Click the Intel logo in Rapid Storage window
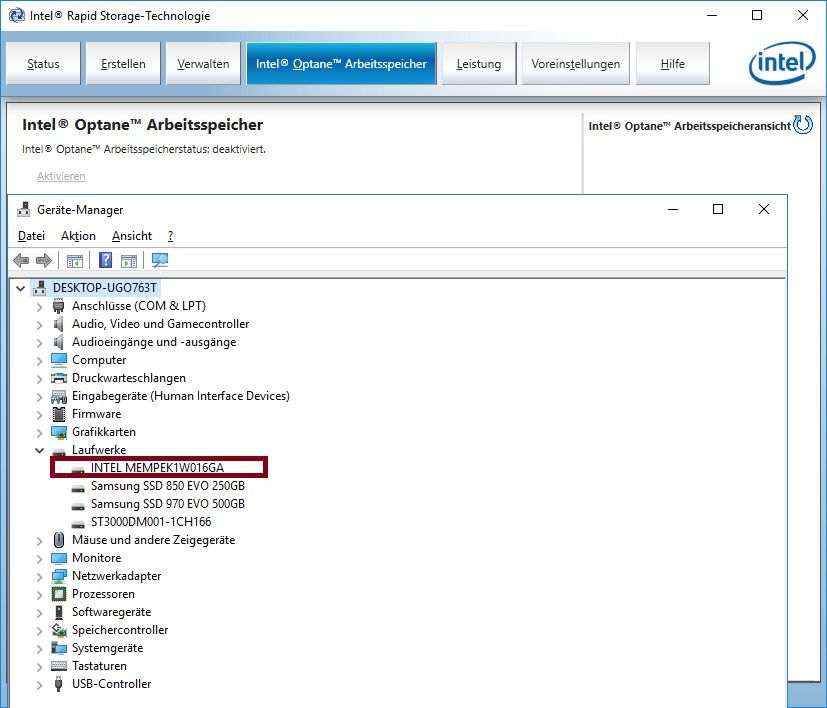The height and width of the screenshot is (708, 827). tap(782, 63)
